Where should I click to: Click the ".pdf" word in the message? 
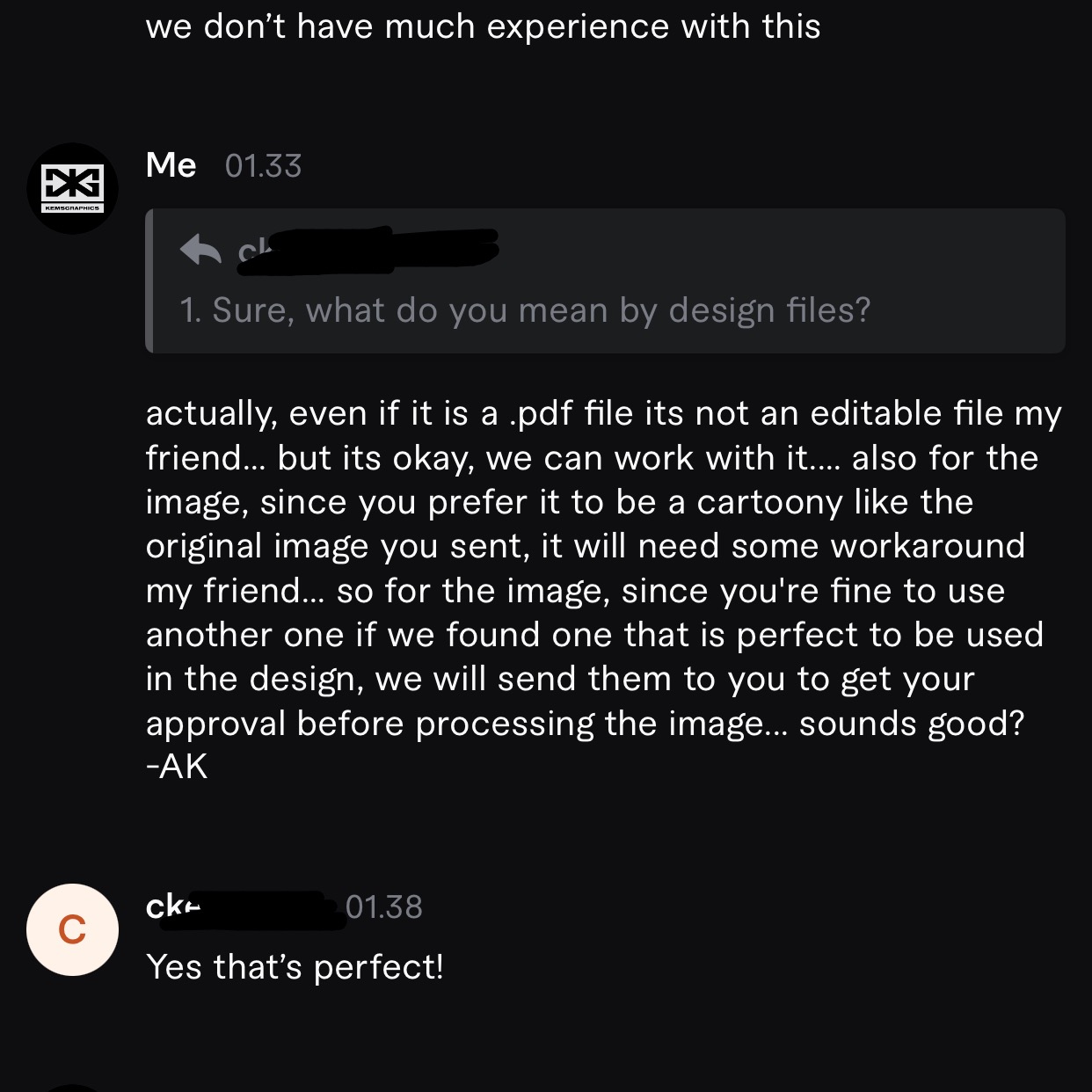542,414
